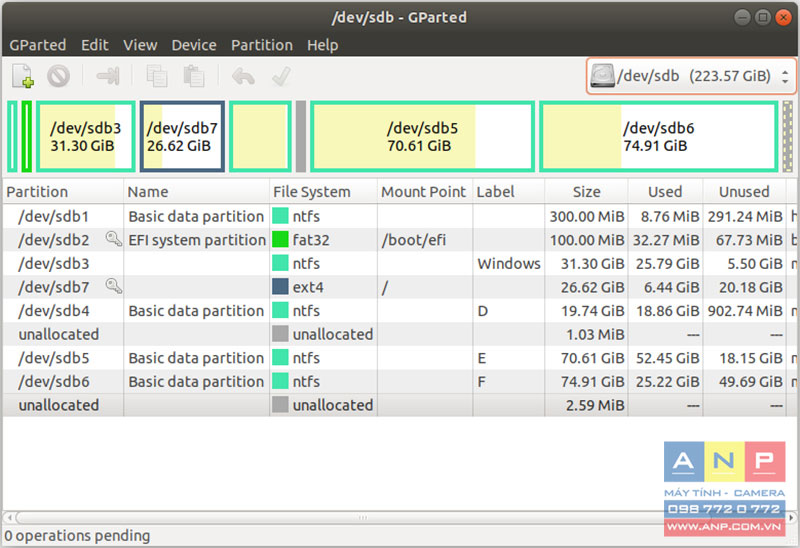The image size is (800, 548).
Task: Open the Edit menu
Action: click(x=95, y=45)
